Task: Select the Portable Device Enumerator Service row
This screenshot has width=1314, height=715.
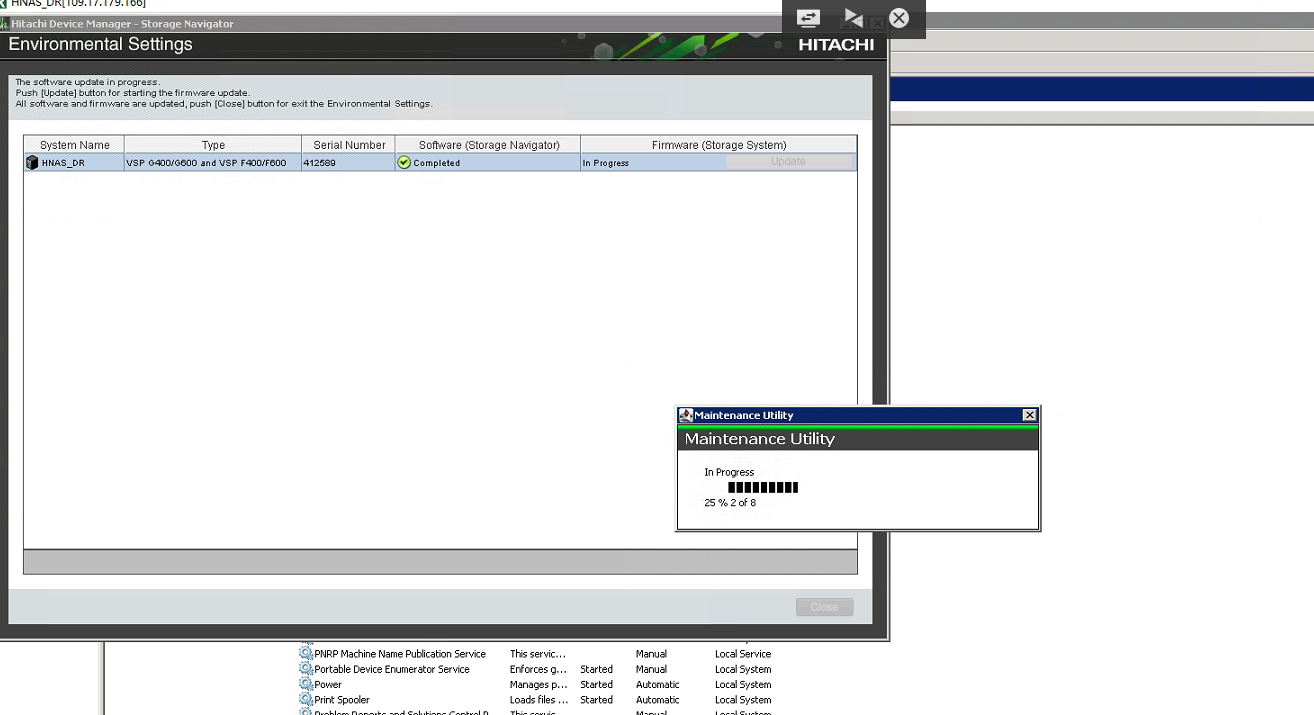Action: pos(535,669)
